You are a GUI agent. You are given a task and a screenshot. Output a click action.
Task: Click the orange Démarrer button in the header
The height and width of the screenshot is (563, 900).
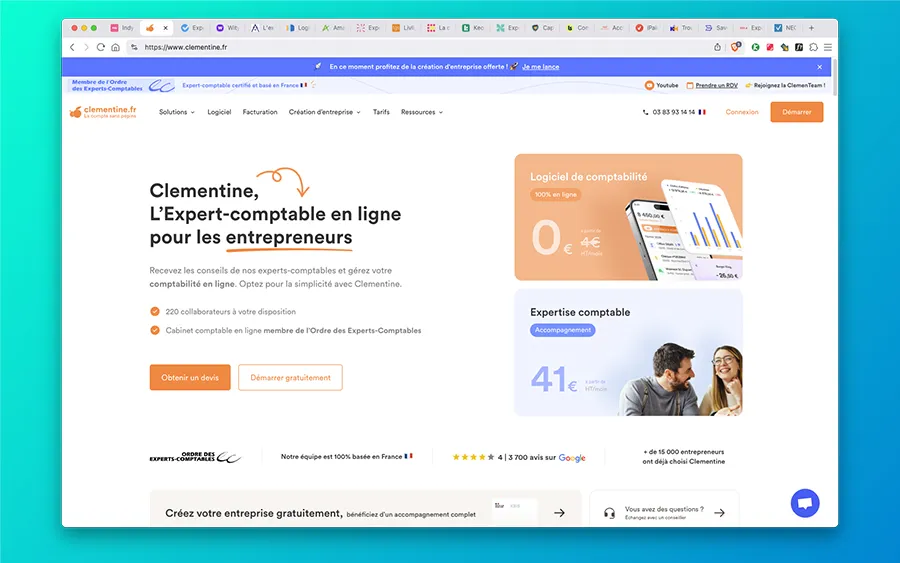[x=797, y=112]
